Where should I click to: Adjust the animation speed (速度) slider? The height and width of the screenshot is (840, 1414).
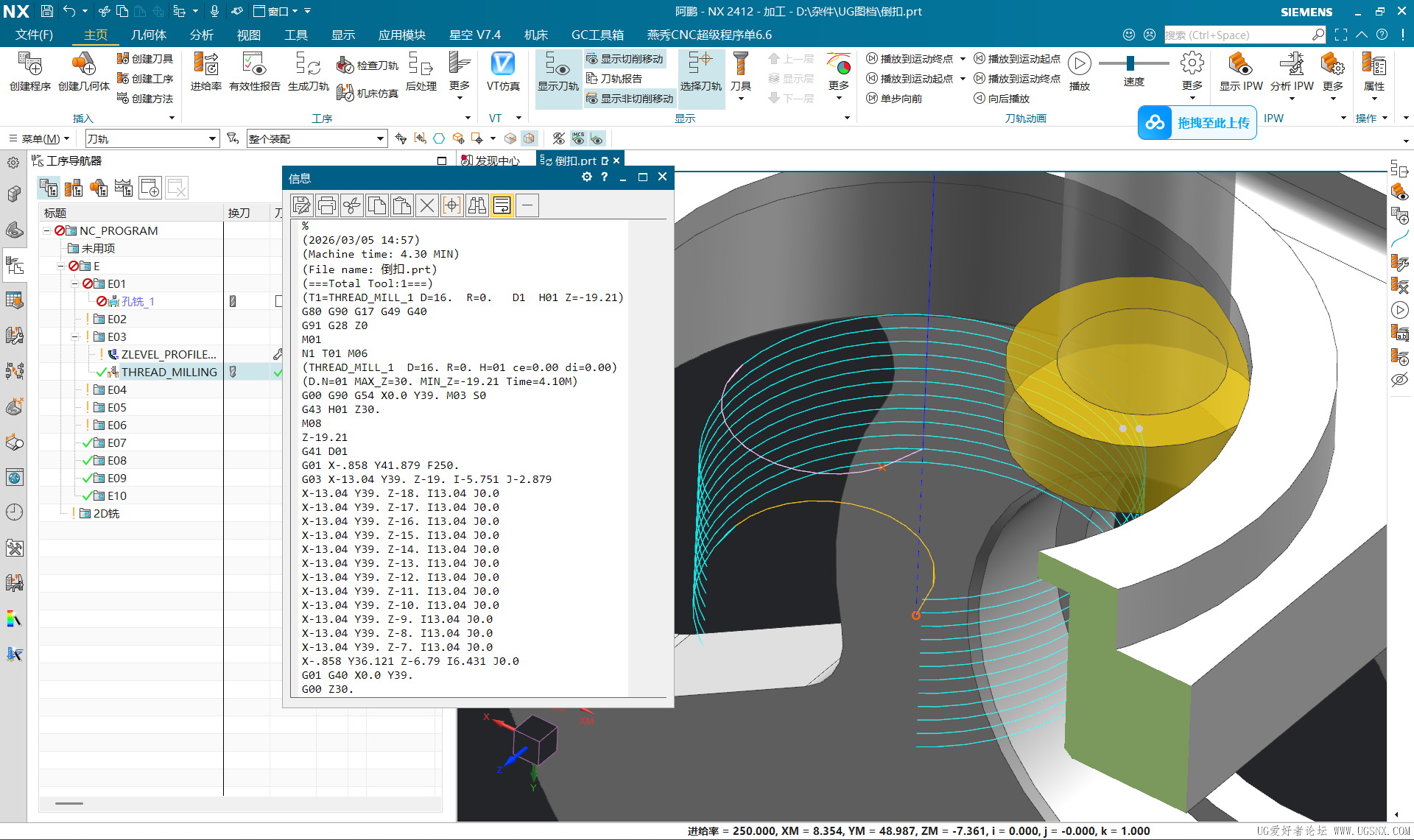(1130, 63)
